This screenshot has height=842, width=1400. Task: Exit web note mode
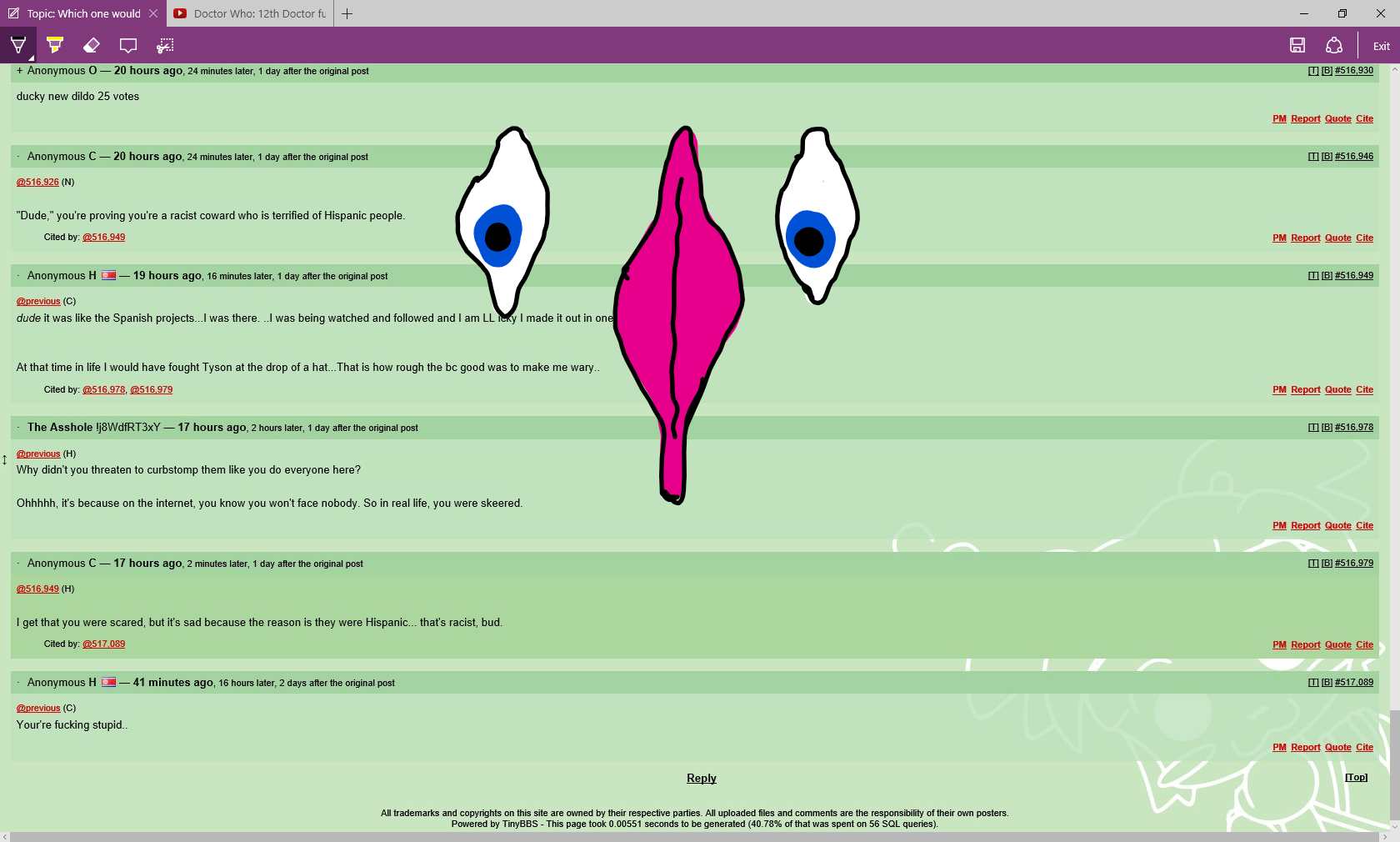(x=1381, y=47)
